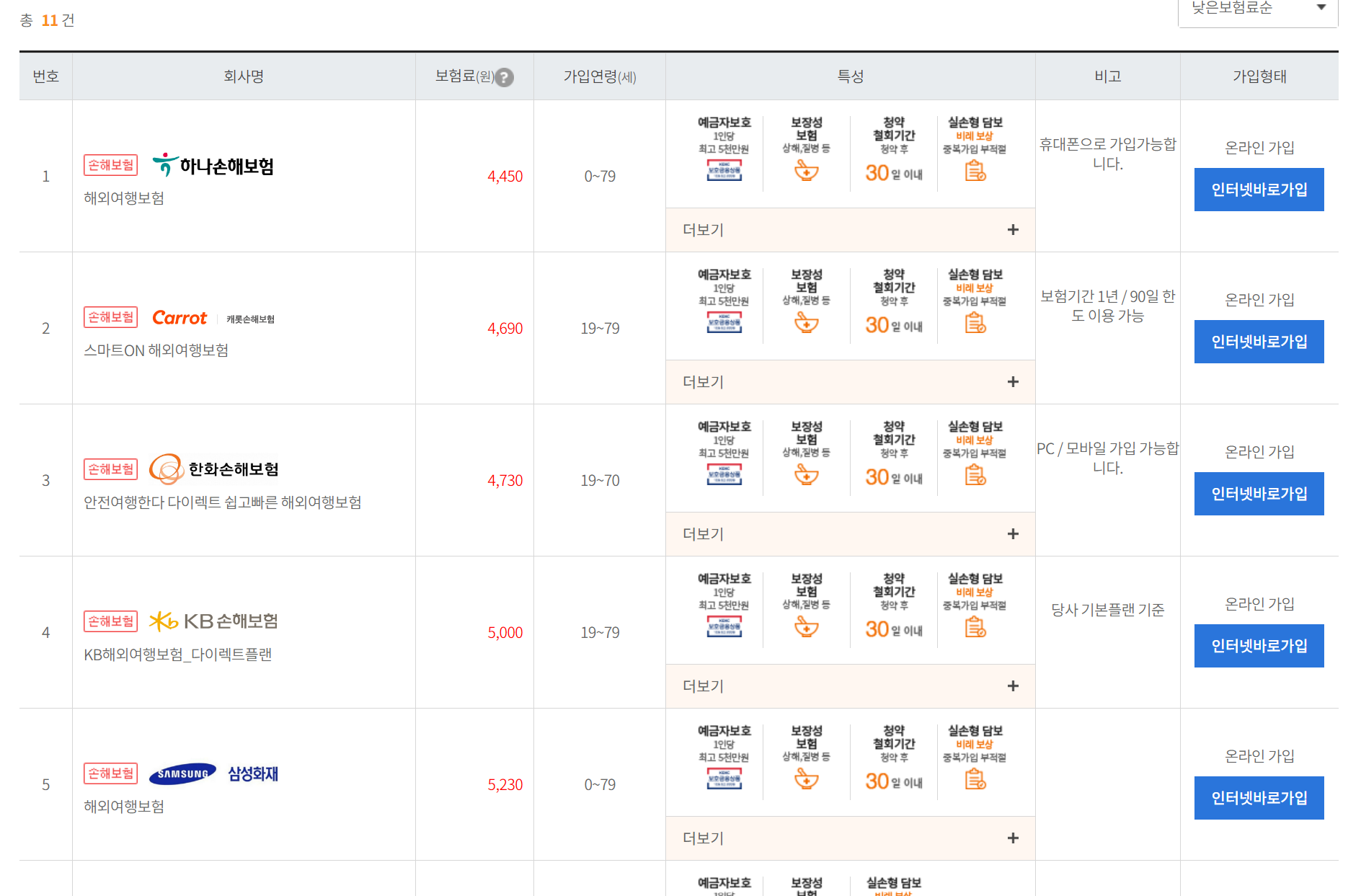Click the KB손해보험 company logo
The height and width of the screenshot is (896, 1361).
point(213,621)
